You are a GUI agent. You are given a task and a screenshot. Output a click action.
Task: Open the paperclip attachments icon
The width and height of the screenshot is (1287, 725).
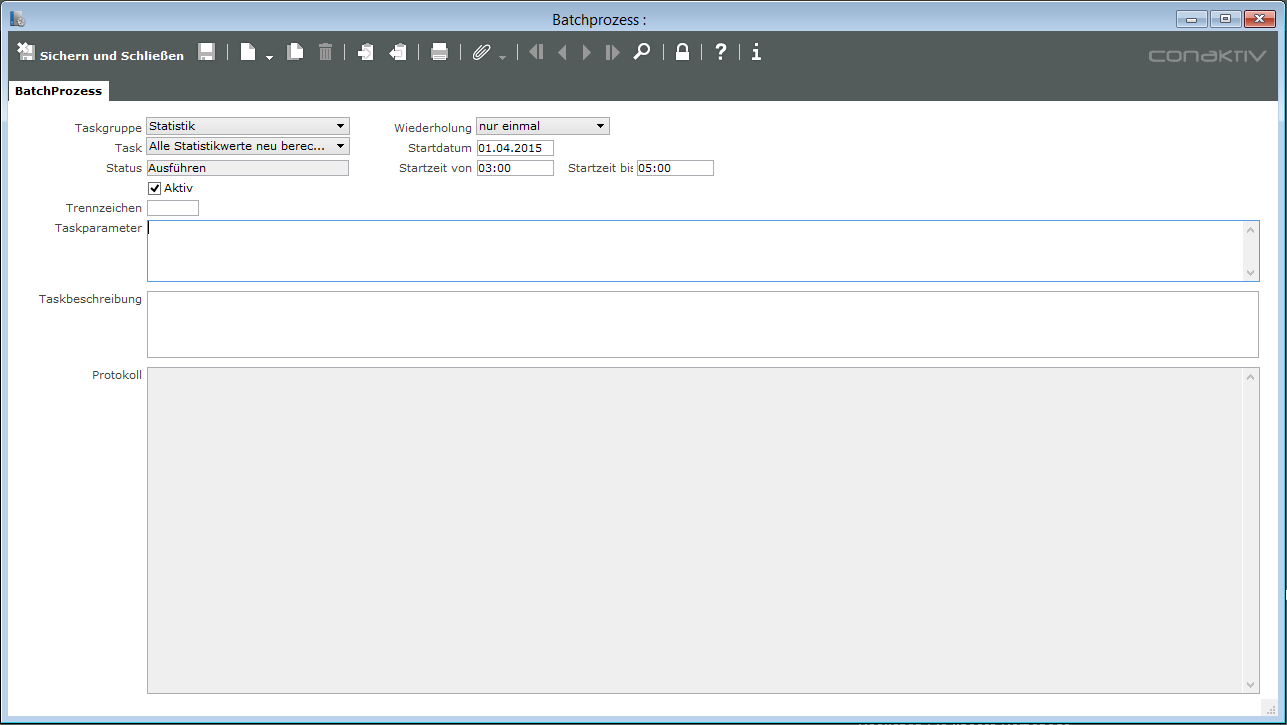[x=482, y=53]
